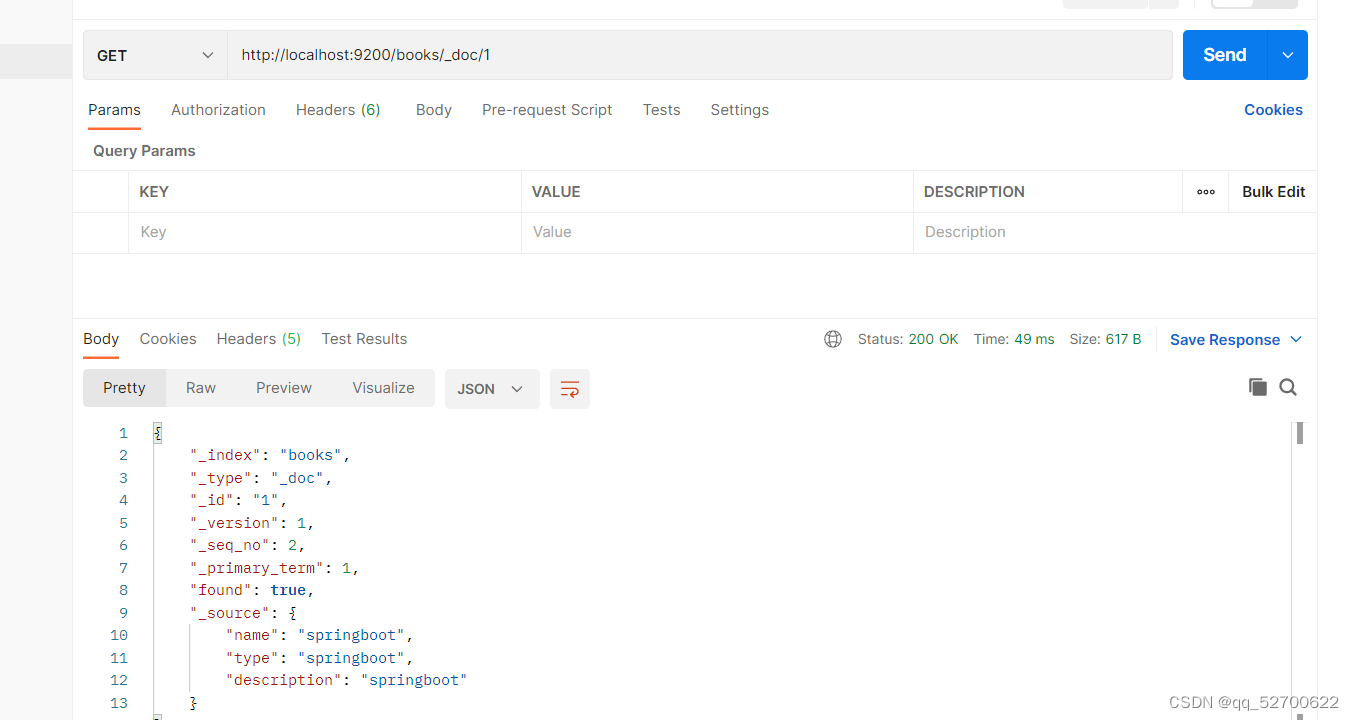This screenshot has width=1354, height=720.
Task: Open the request Body tab
Action: [434, 110]
